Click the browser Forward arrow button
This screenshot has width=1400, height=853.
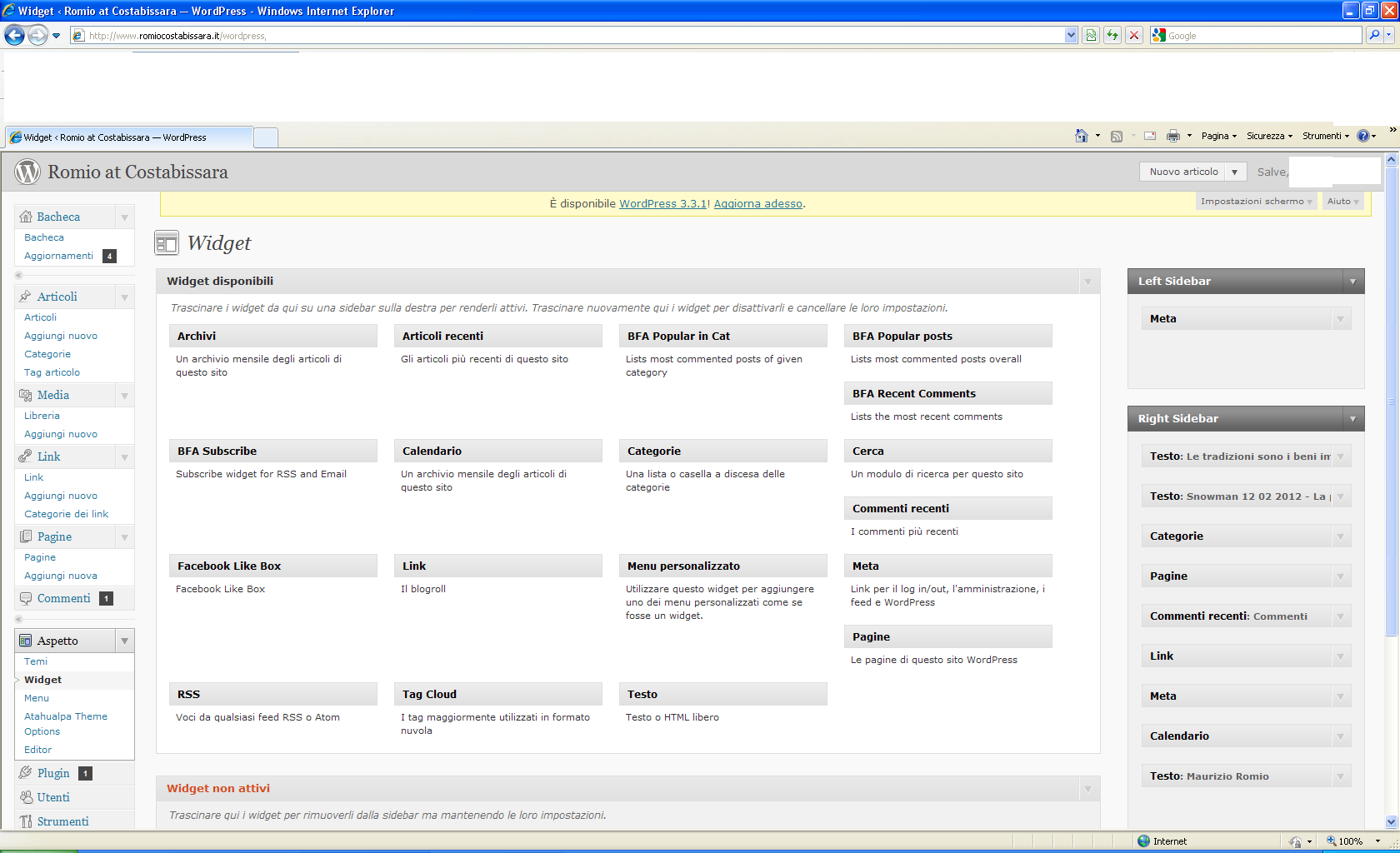pos(37,35)
